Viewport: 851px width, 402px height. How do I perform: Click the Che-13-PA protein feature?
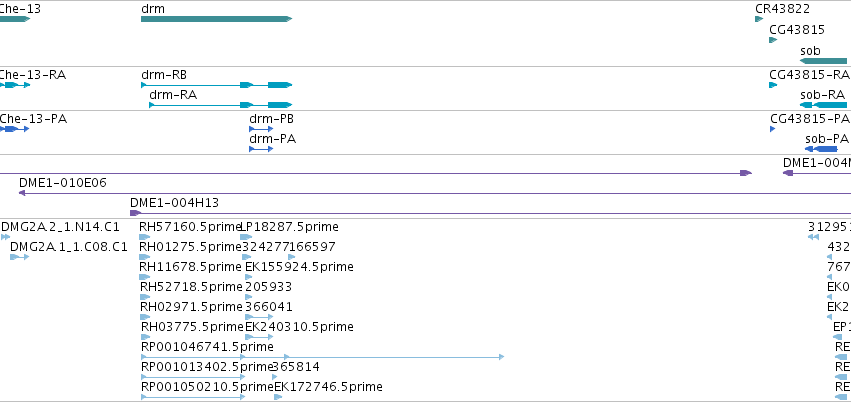coord(14,129)
